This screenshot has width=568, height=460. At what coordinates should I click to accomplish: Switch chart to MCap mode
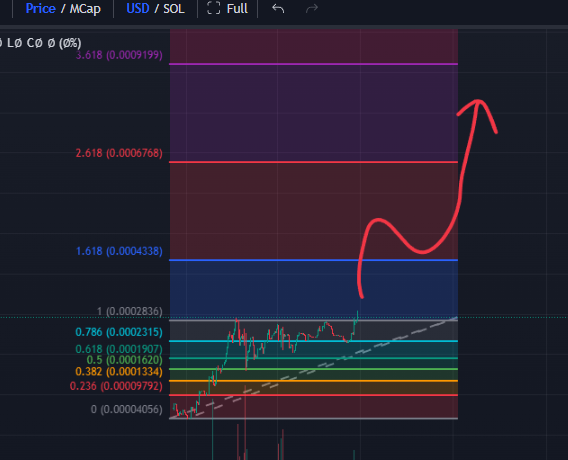(x=85, y=9)
